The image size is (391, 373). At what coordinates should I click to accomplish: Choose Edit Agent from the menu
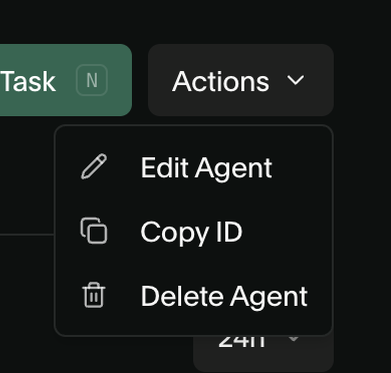click(x=193, y=167)
